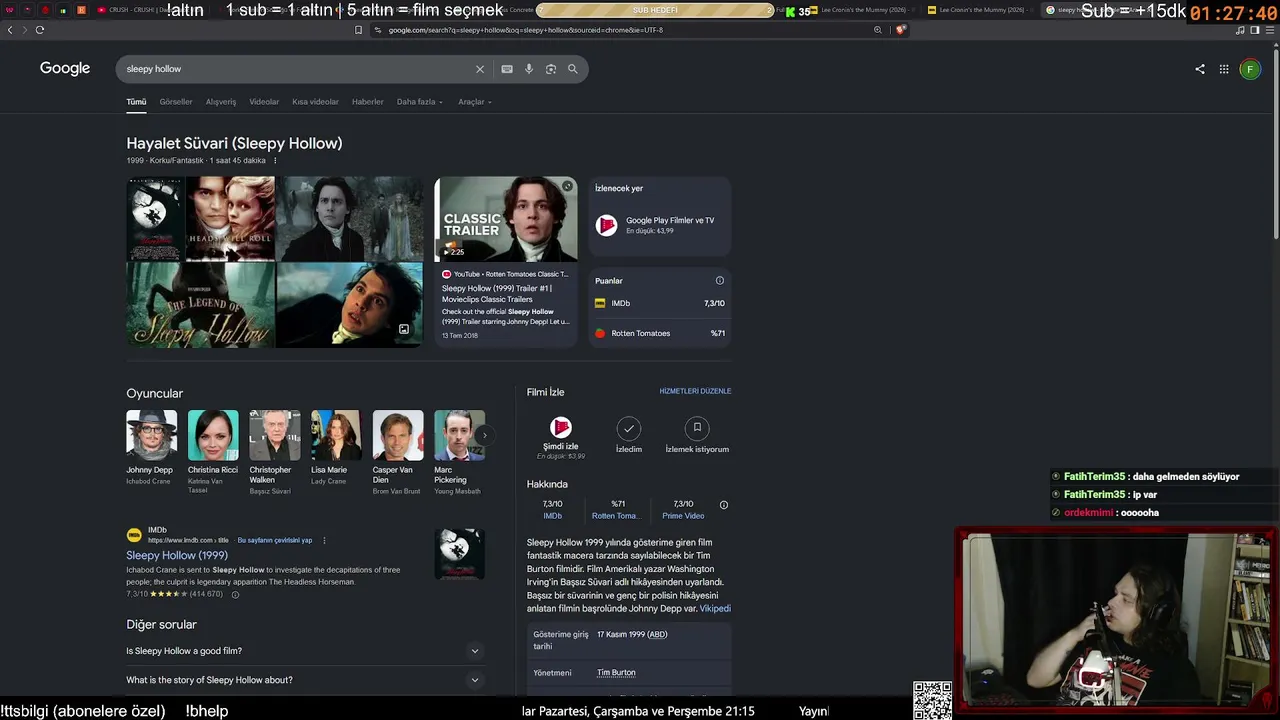Image resolution: width=1280 pixels, height=720 pixels.
Task: Start voice search with the microphone
Action: (x=529, y=69)
